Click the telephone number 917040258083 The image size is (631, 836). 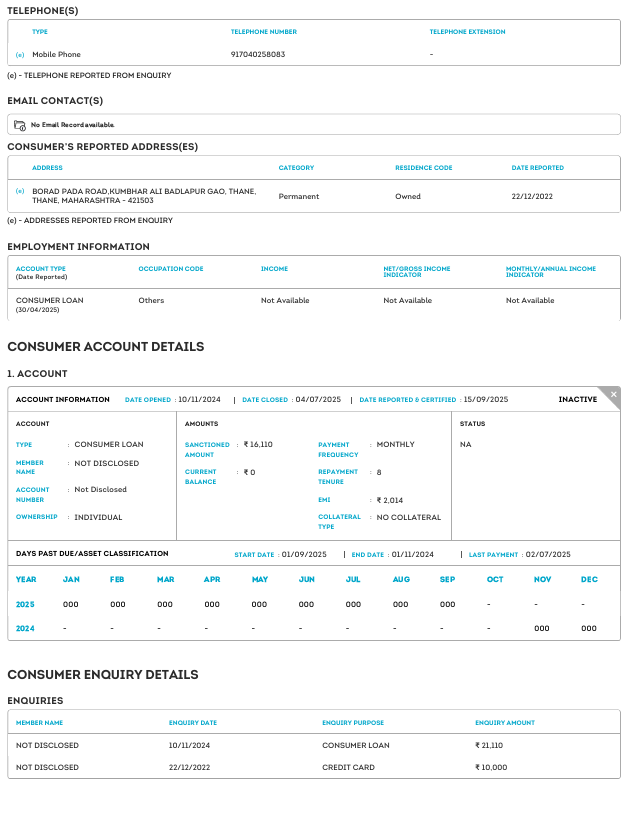pos(258,54)
